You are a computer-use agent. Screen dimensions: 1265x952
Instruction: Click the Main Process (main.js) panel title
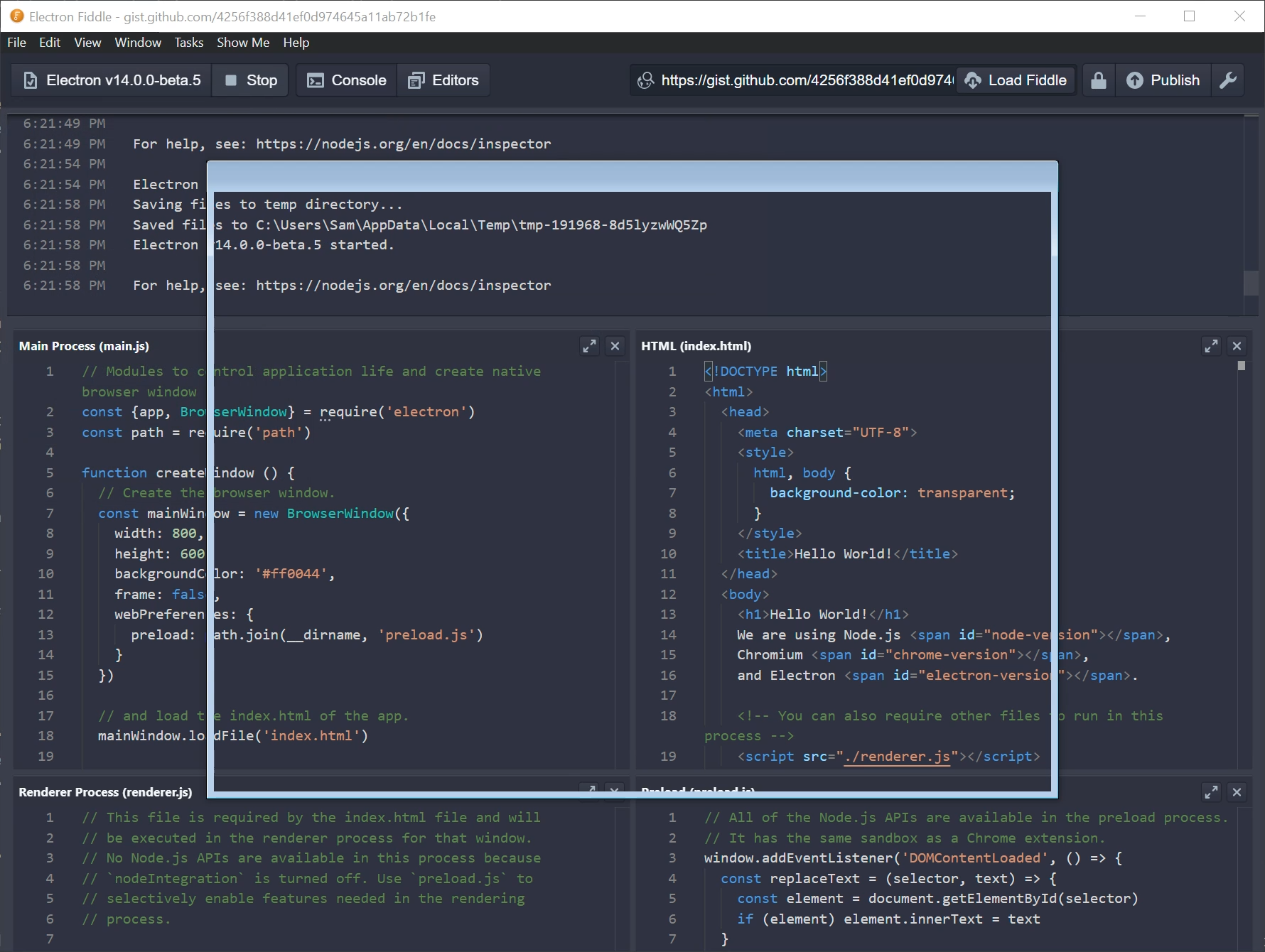(84, 346)
